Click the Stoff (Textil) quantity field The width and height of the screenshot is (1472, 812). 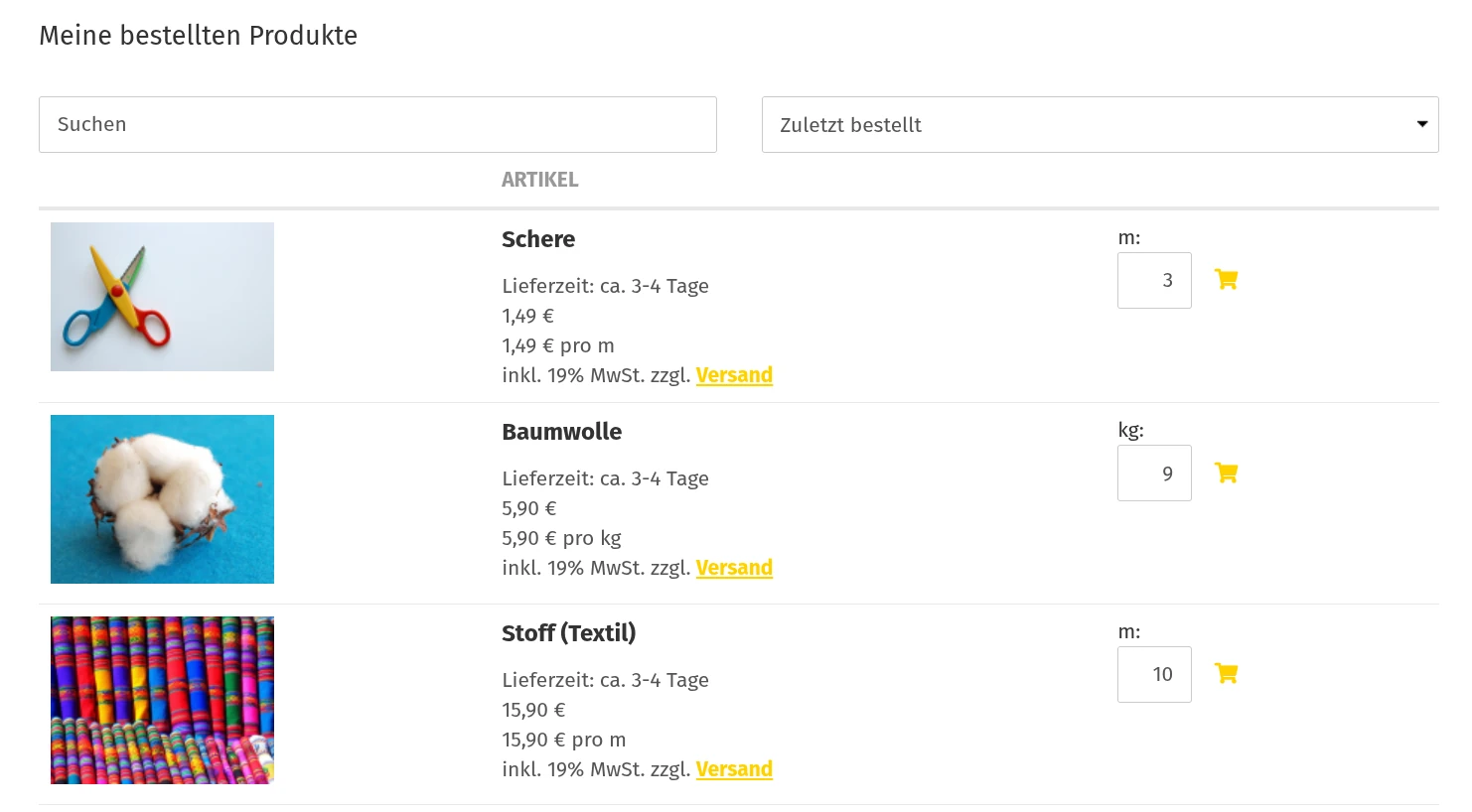pyautogui.click(x=1154, y=675)
